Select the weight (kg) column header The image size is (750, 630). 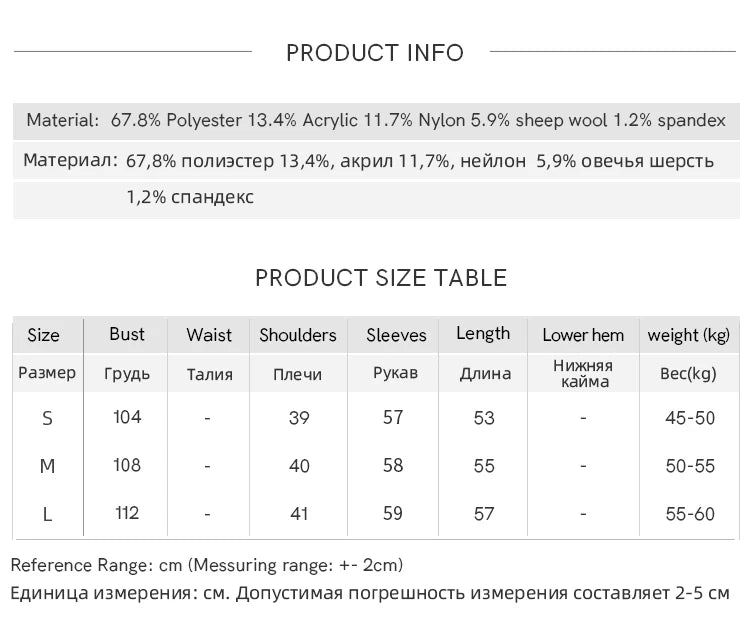pos(689,335)
